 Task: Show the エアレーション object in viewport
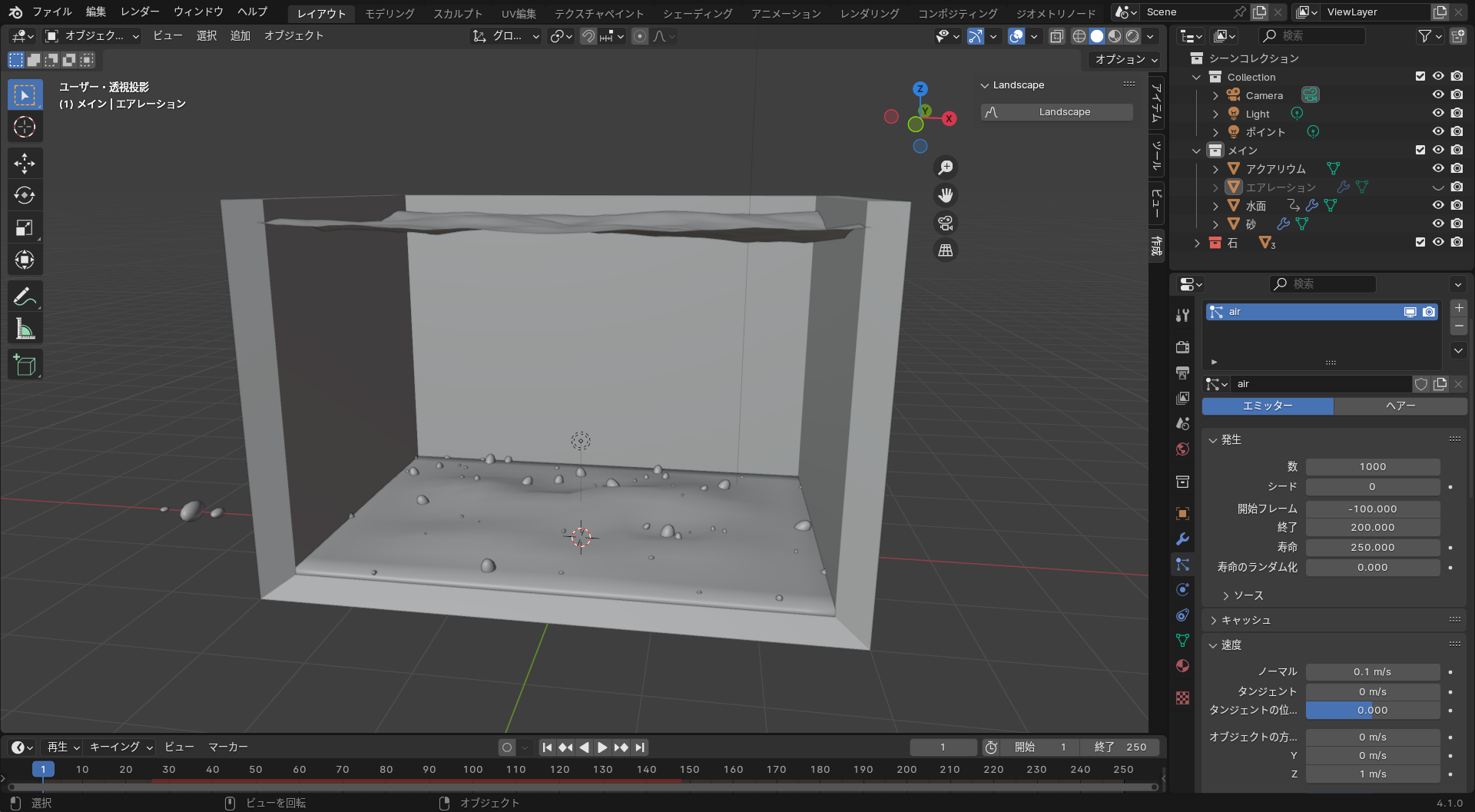[x=1438, y=187]
